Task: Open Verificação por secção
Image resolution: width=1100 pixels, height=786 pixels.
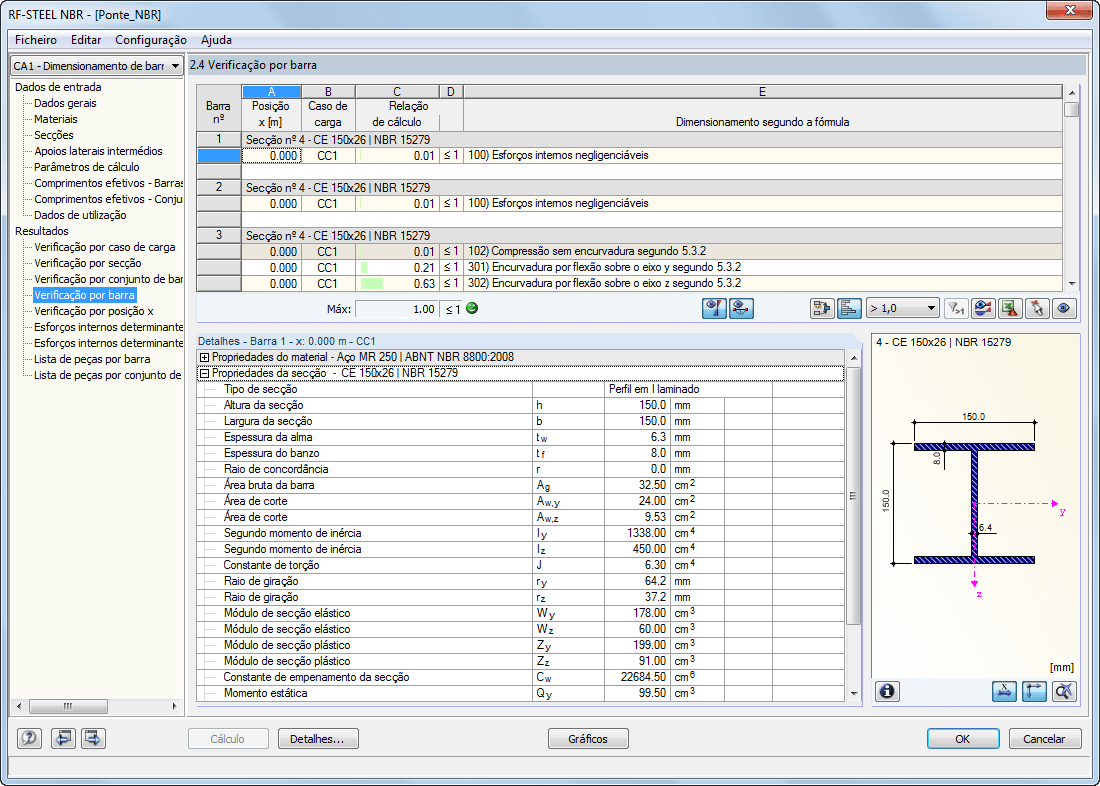Action: click(88, 263)
